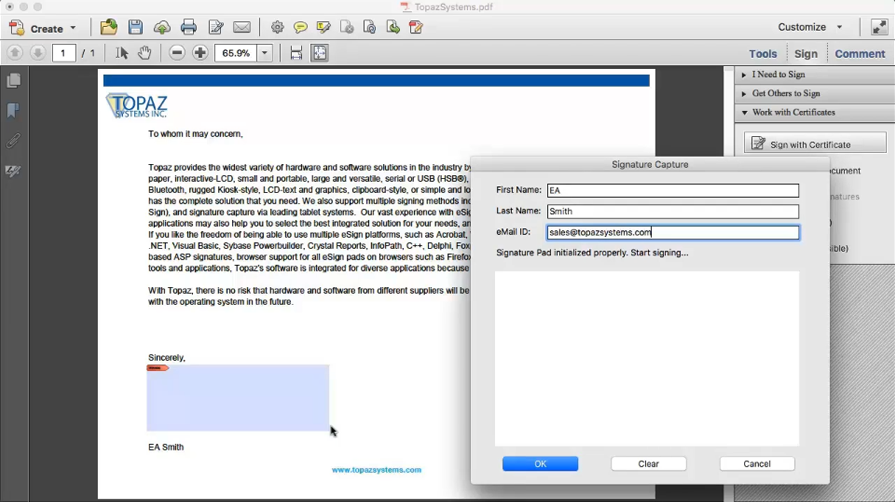This screenshot has height=502, width=895.
Task: Open the Page Thumbnails panel
Action: [13, 80]
